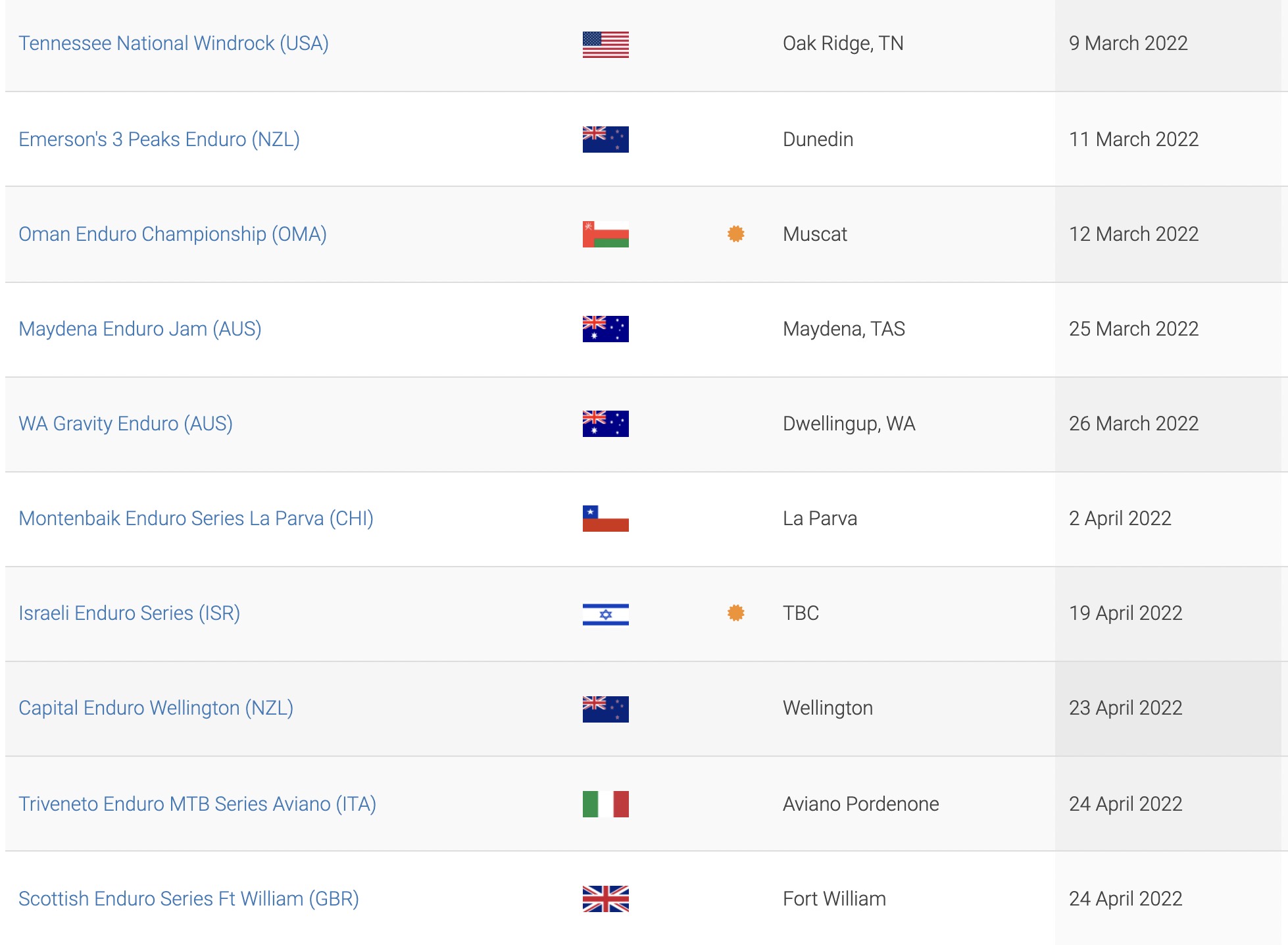The height and width of the screenshot is (945, 1288).
Task: Select the Aviano Pordenone location cell
Action: point(861,804)
